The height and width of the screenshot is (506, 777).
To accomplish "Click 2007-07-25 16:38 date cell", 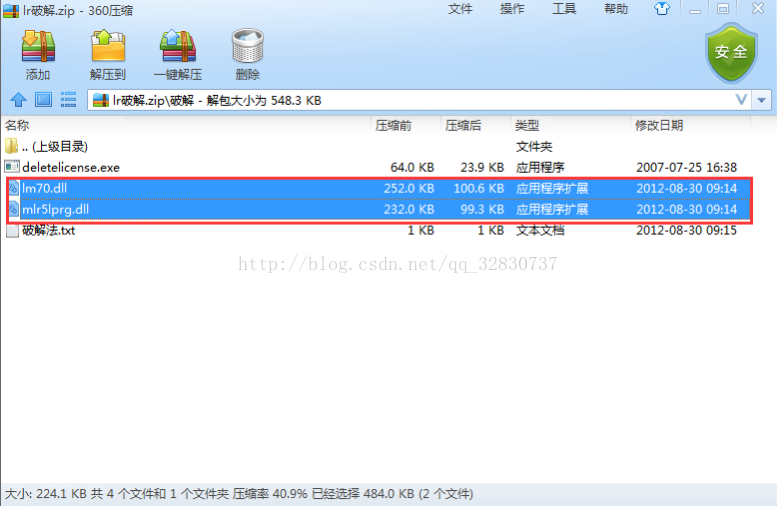I will tap(686, 168).
